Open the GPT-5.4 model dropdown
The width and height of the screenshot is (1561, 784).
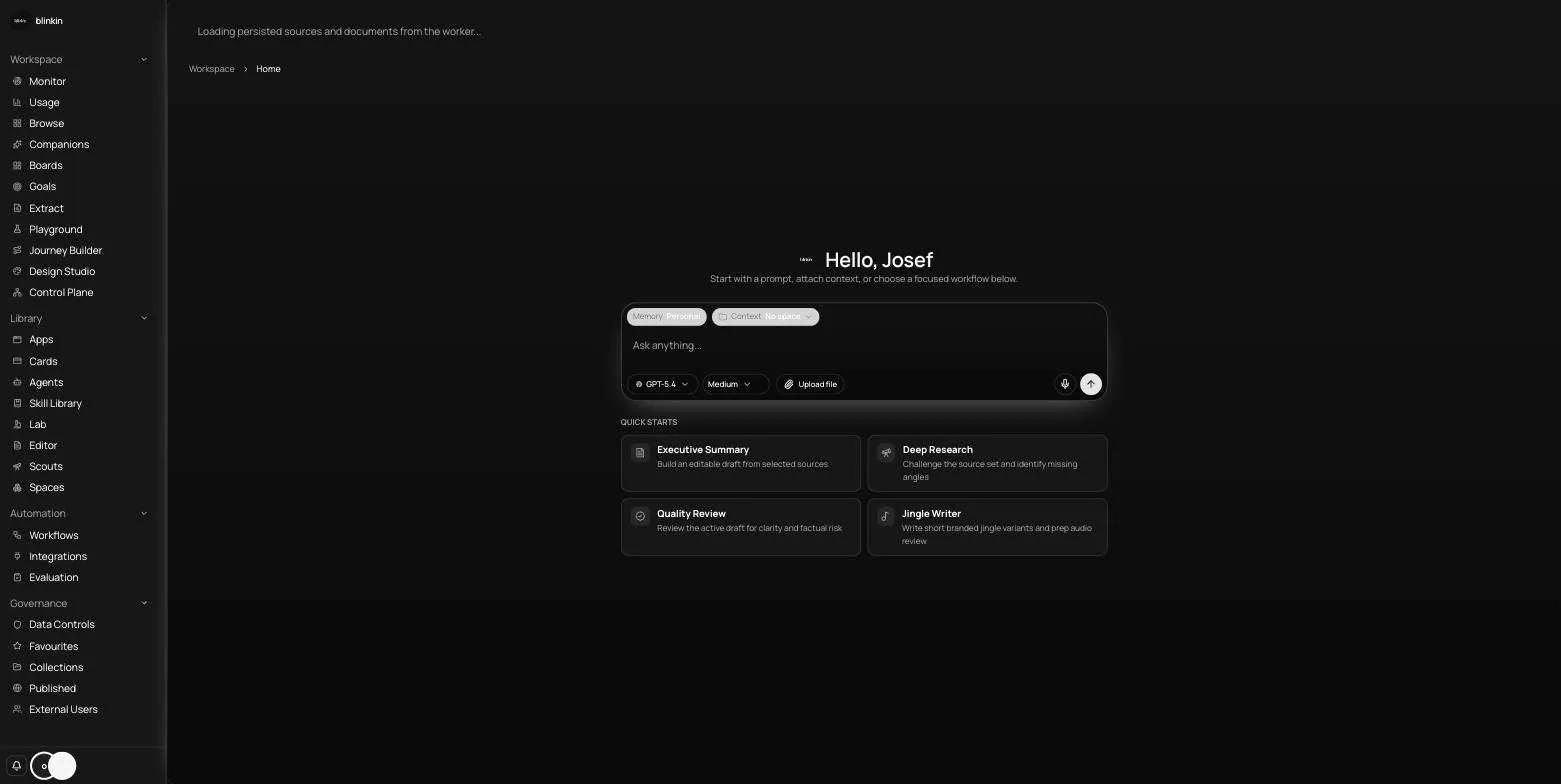[x=662, y=384]
